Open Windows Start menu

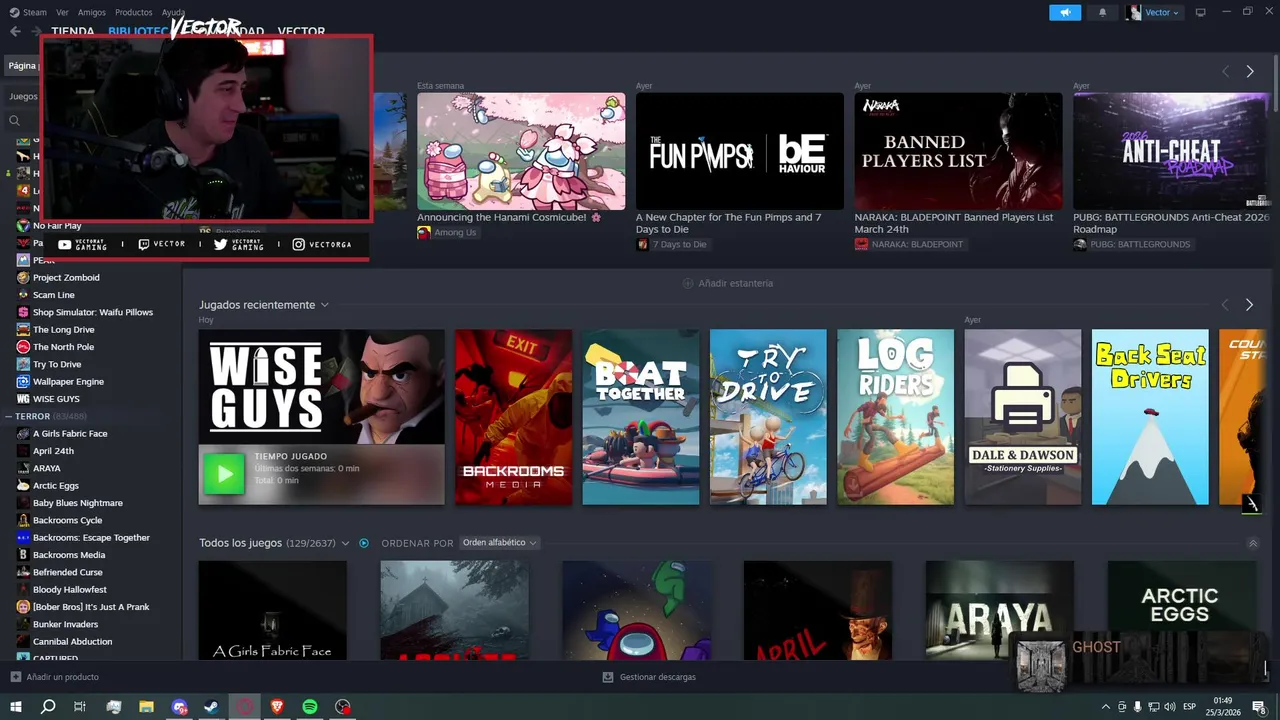pyautogui.click(x=16, y=707)
